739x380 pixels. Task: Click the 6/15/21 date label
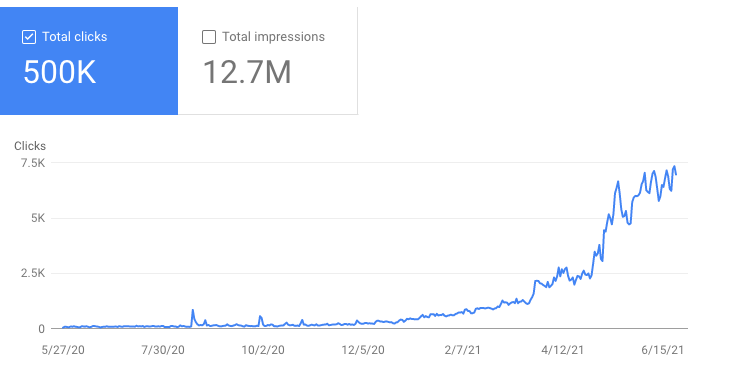coord(662,350)
